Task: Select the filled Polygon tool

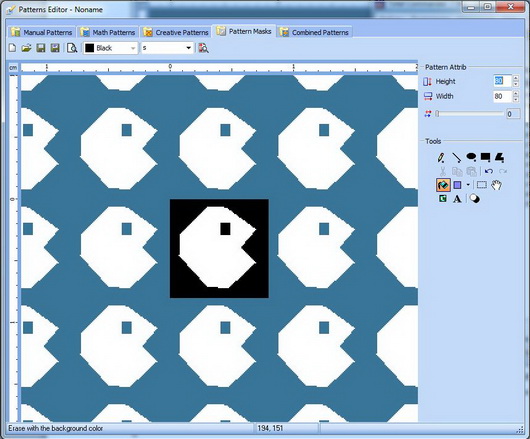Action: [x=500, y=157]
